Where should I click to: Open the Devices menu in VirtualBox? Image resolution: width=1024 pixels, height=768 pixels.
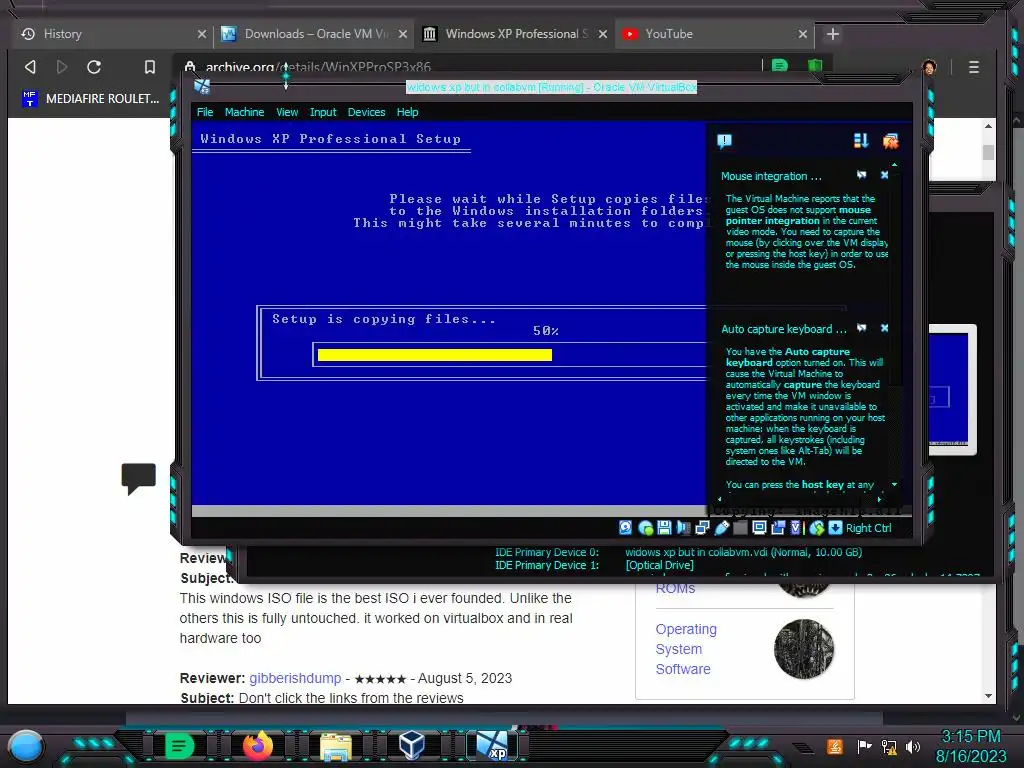pos(366,112)
